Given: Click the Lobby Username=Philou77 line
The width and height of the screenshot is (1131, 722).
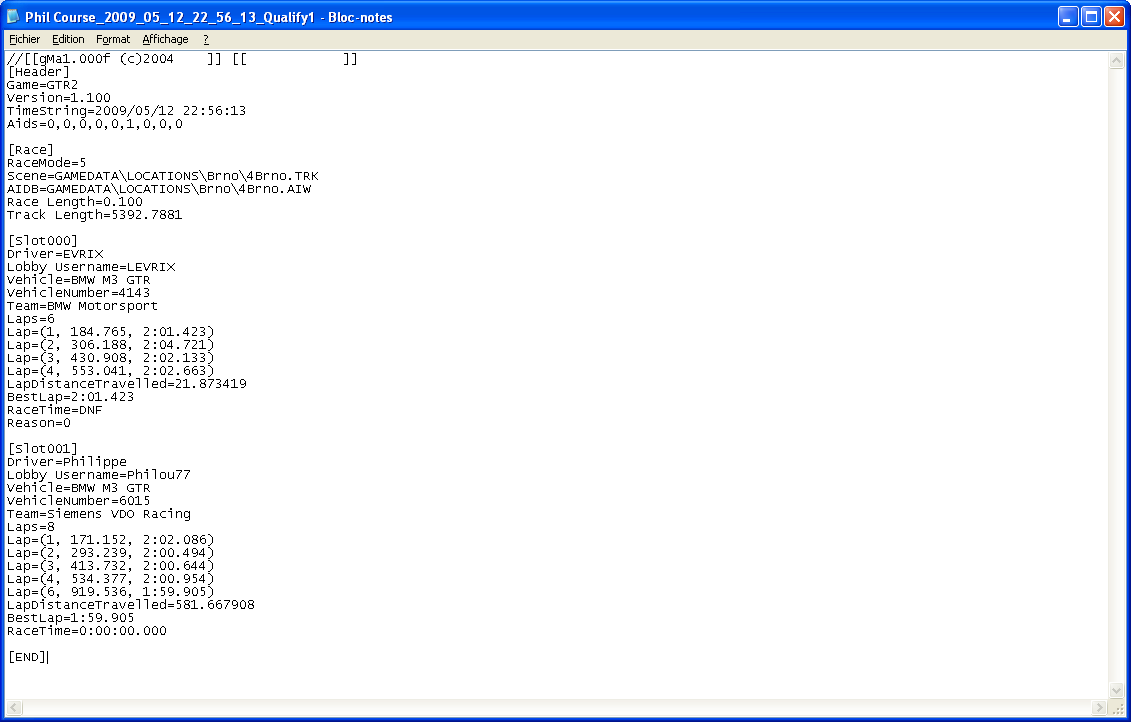Looking at the screenshot, I should pos(99,475).
